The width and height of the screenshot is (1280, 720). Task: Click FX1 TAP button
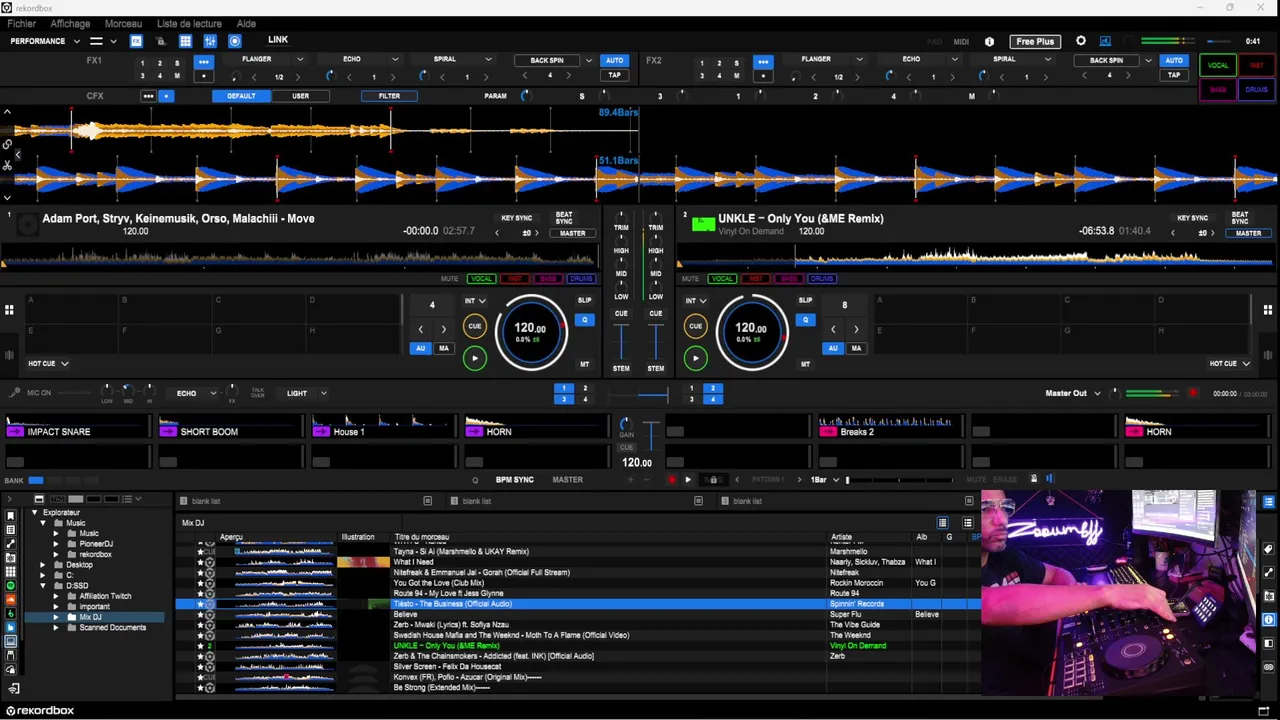tap(614, 75)
